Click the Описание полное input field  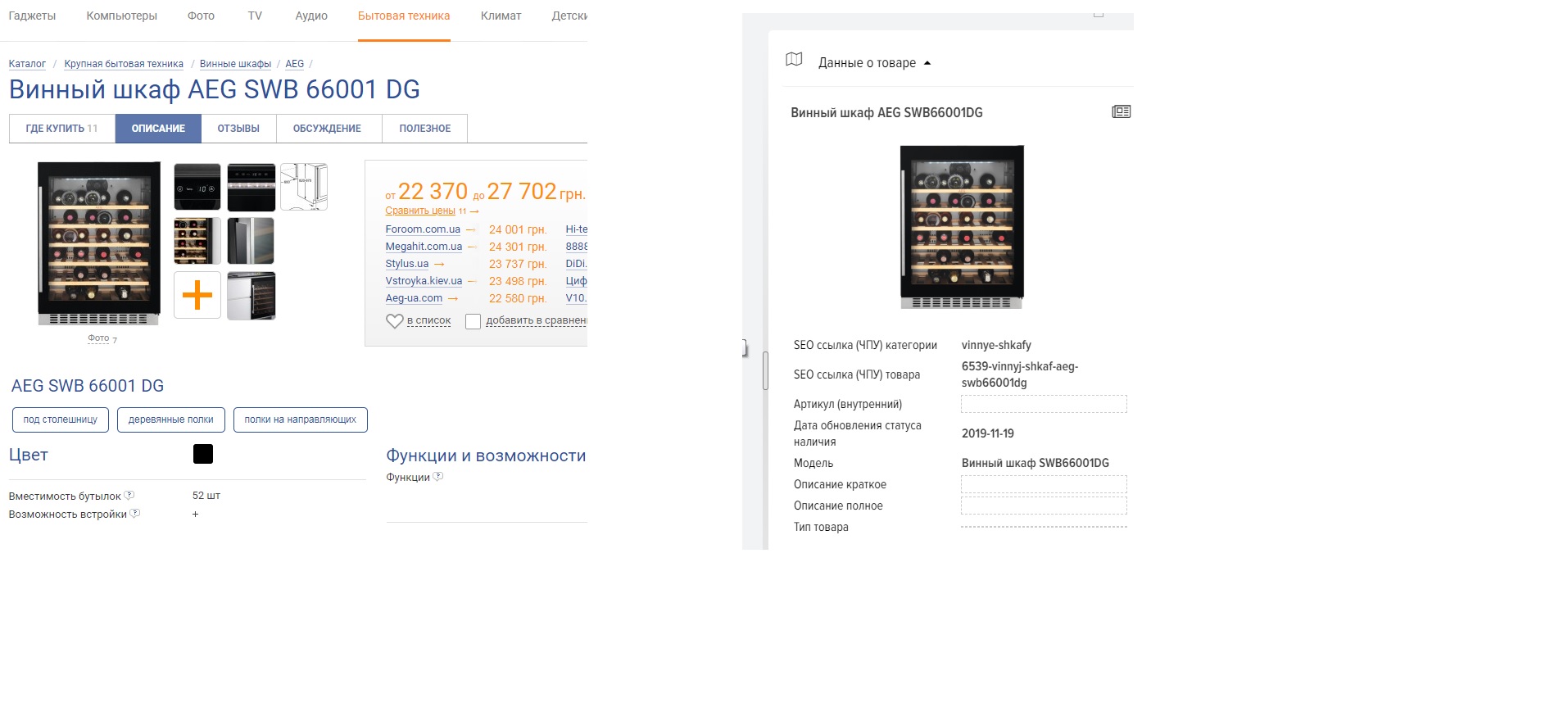pos(1044,506)
